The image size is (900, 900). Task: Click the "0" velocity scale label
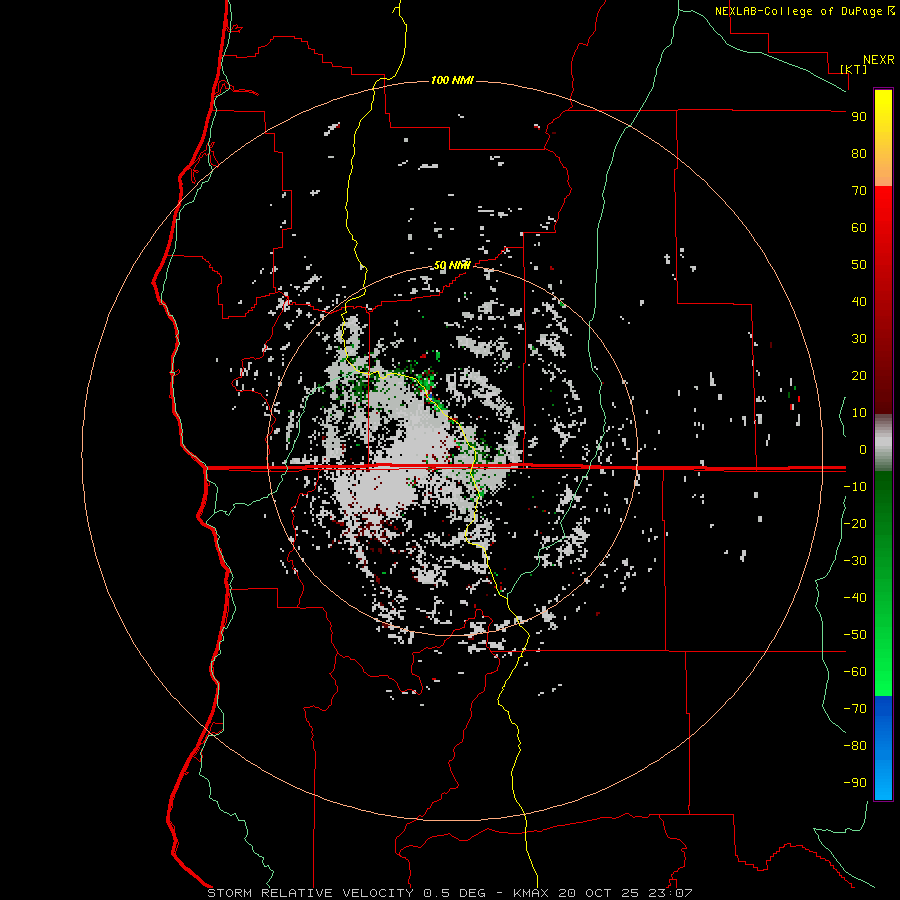click(863, 450)
